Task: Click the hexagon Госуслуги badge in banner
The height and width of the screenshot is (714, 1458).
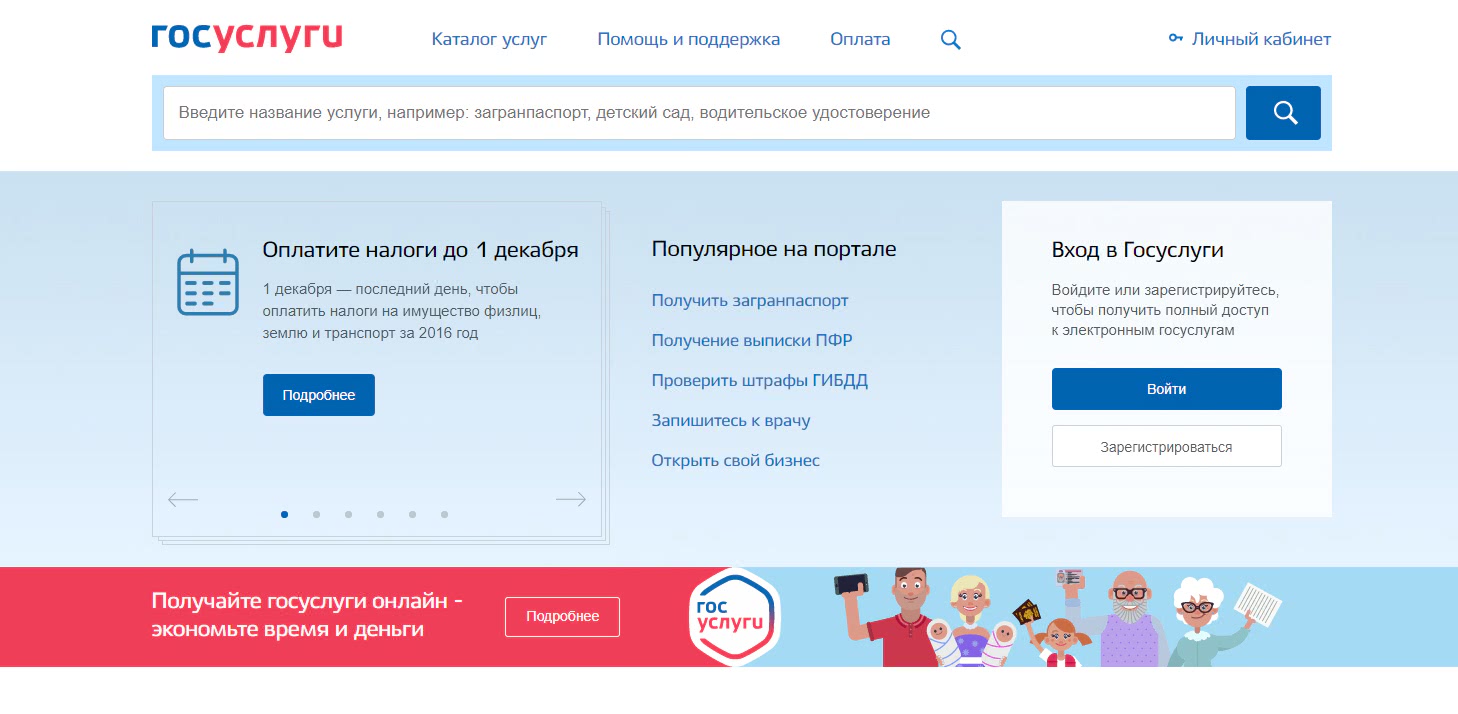Action: click(x=735, y=616)
